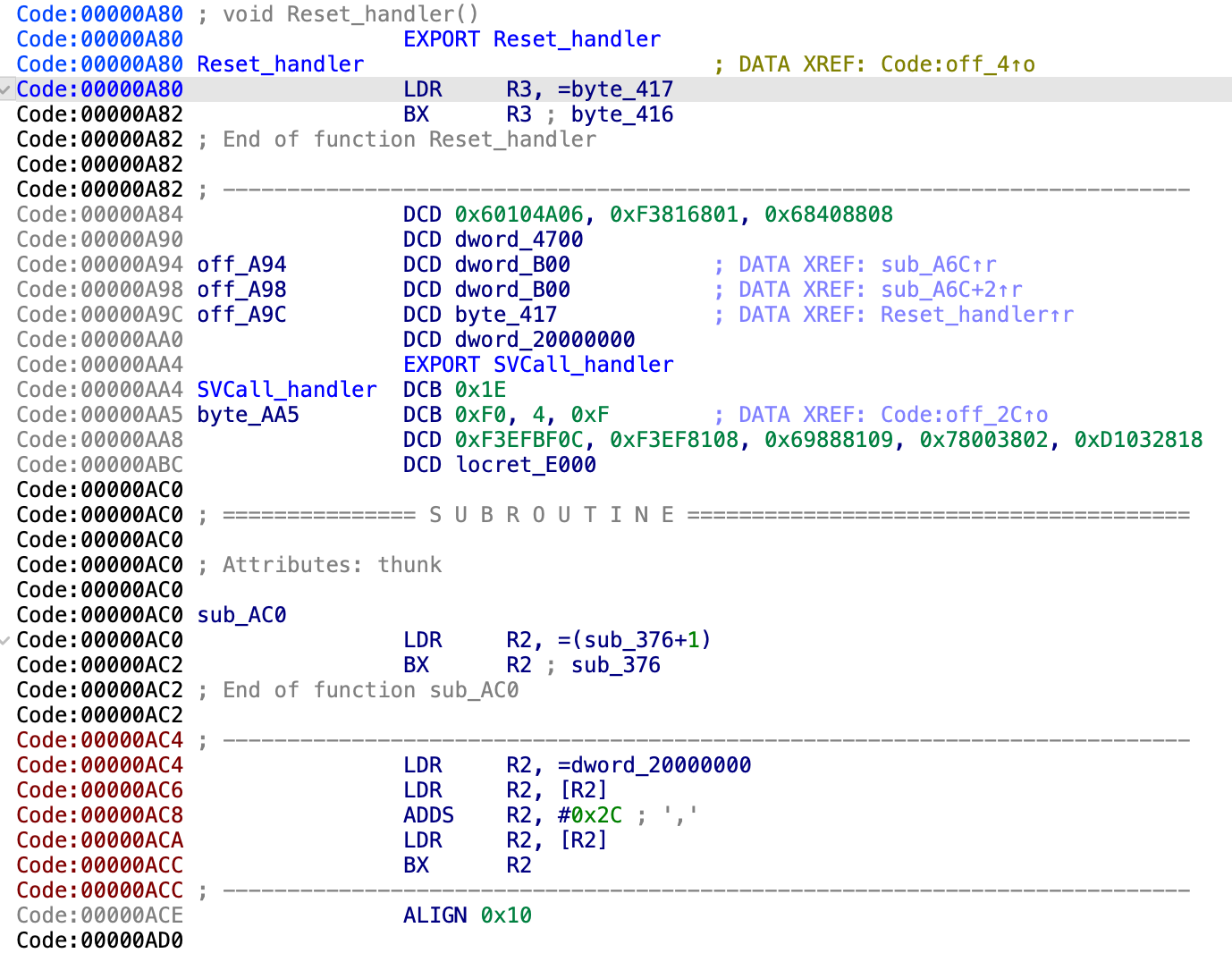The image size is (1232, 953).
Task: Select the locret_E000 data reference
Action: [x=525, y=464]
